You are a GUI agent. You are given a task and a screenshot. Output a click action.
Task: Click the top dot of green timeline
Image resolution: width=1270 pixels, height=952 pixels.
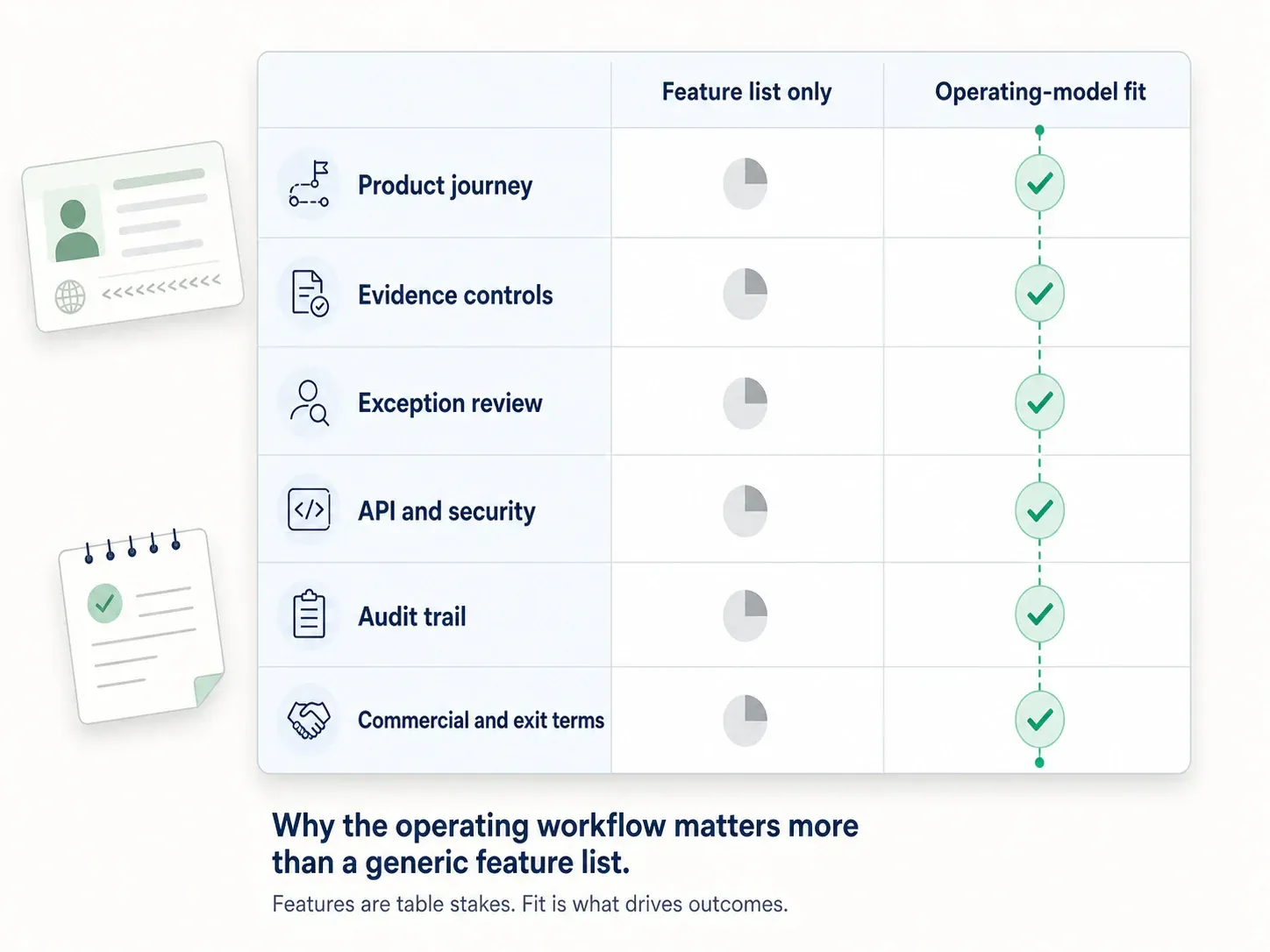[1039, 131]
